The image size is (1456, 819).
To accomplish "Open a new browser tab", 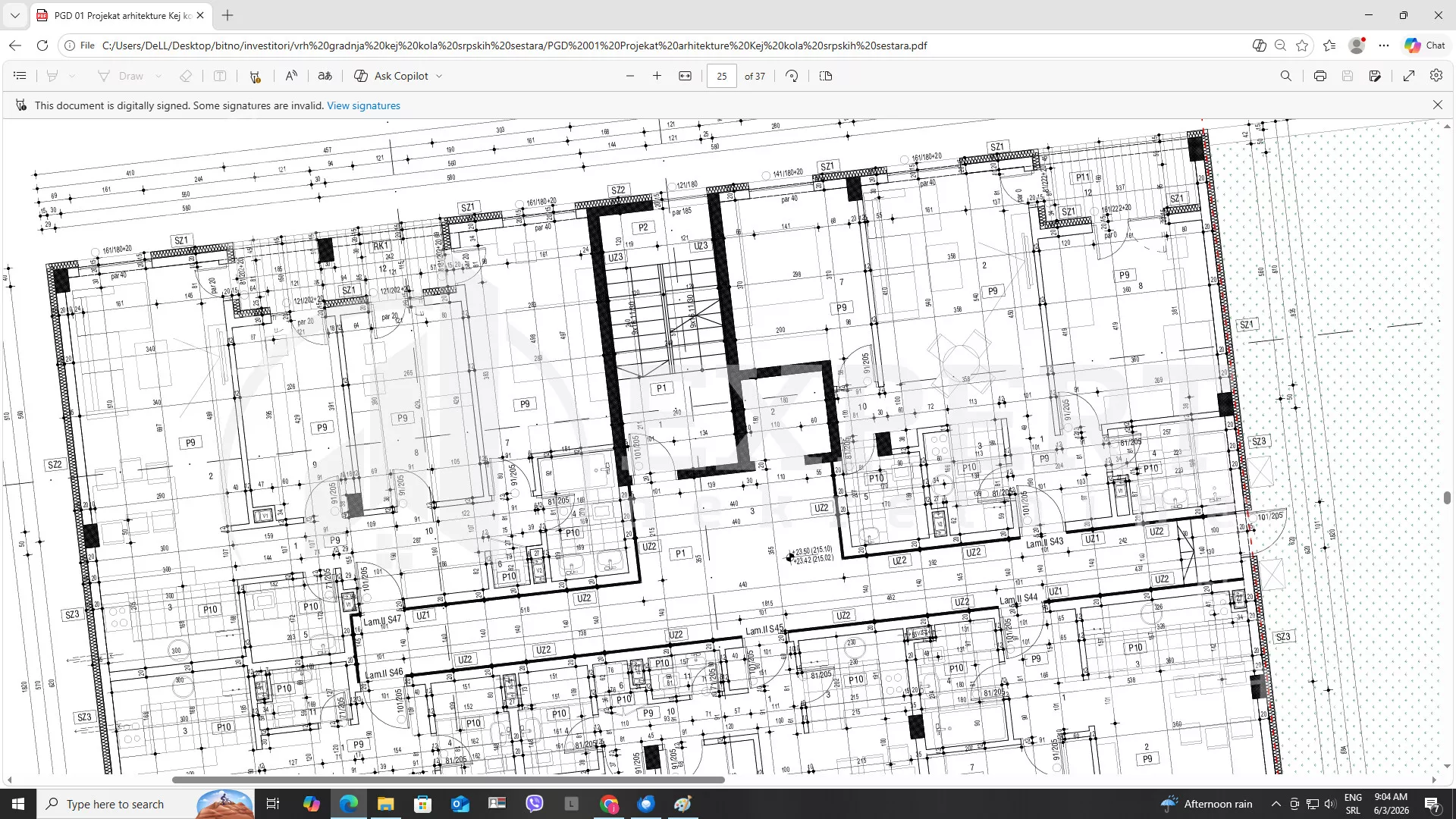I will click(227, 15).
